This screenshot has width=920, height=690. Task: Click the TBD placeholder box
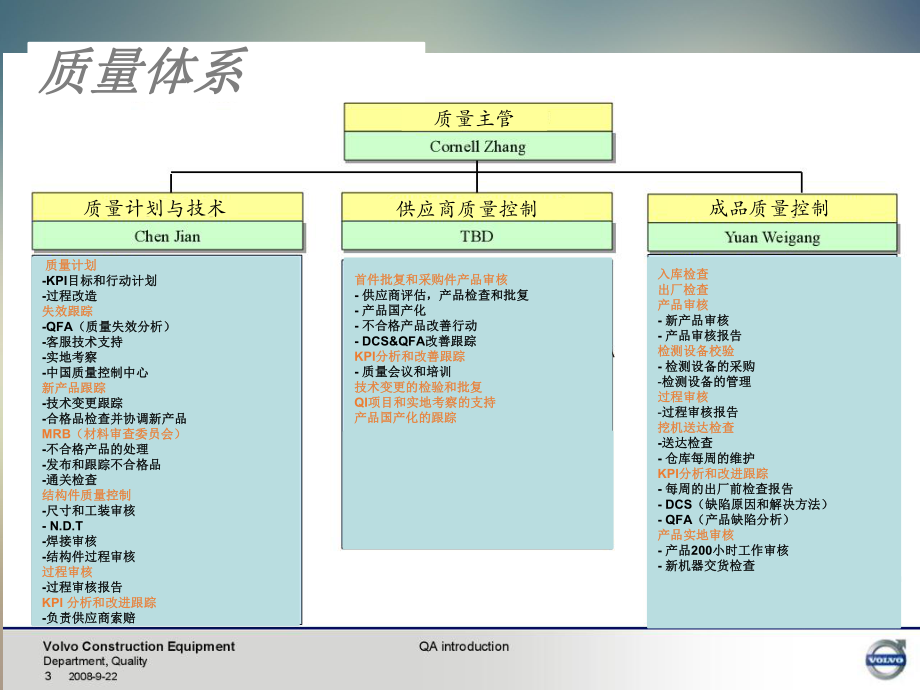[477, 236]
